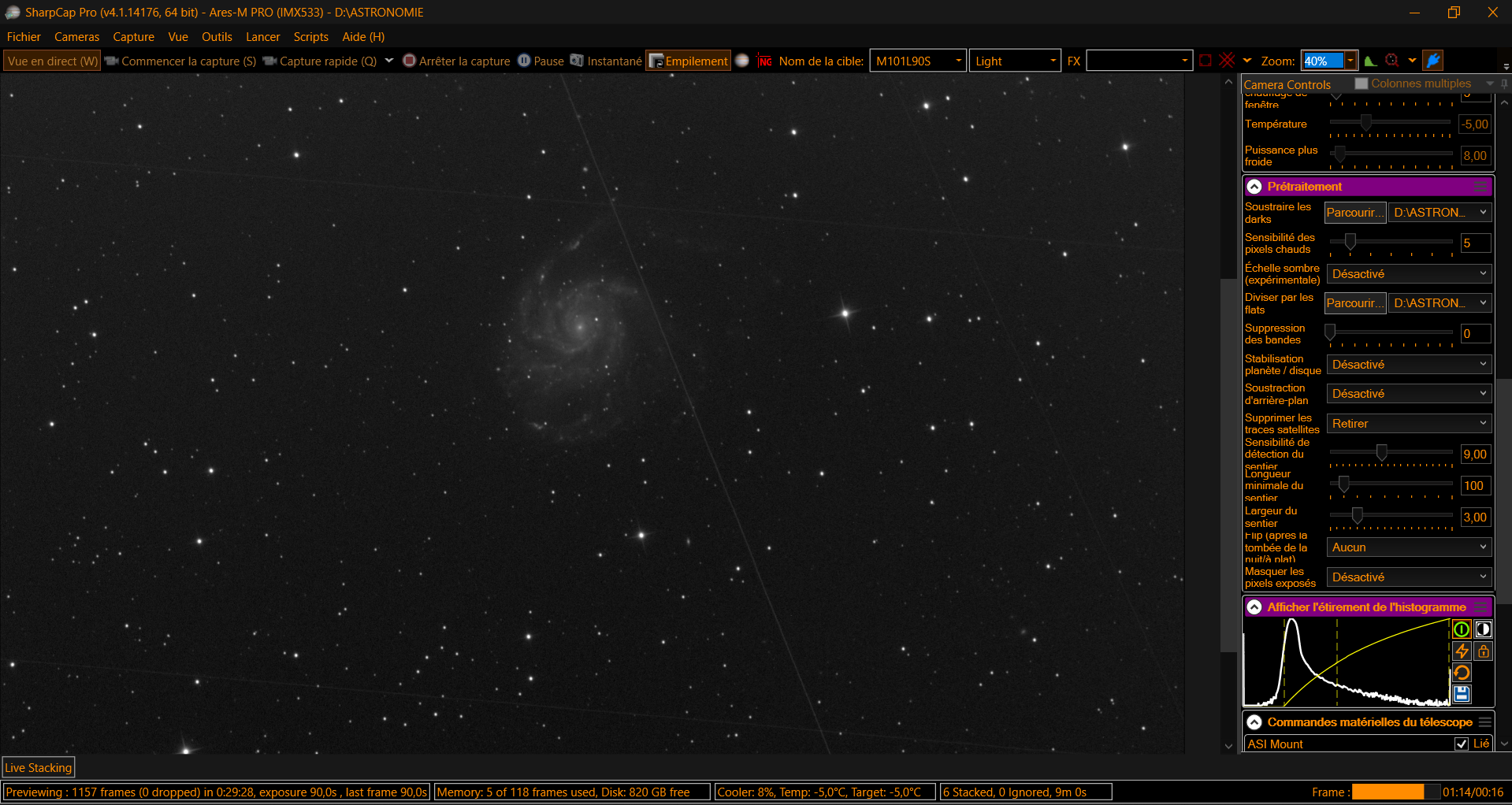Viewport: 1512px width, 805px height.
Task: Collapse the Prétraitement section
Action: point(1254,187)
